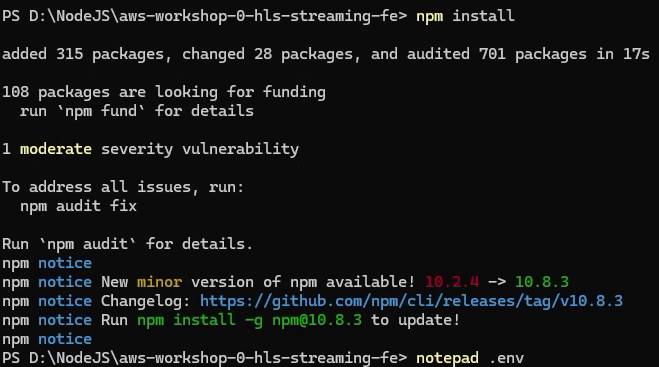
Task: Click green 'npm install -g npm@10.8.3' command
Action: tap(249, 320)
